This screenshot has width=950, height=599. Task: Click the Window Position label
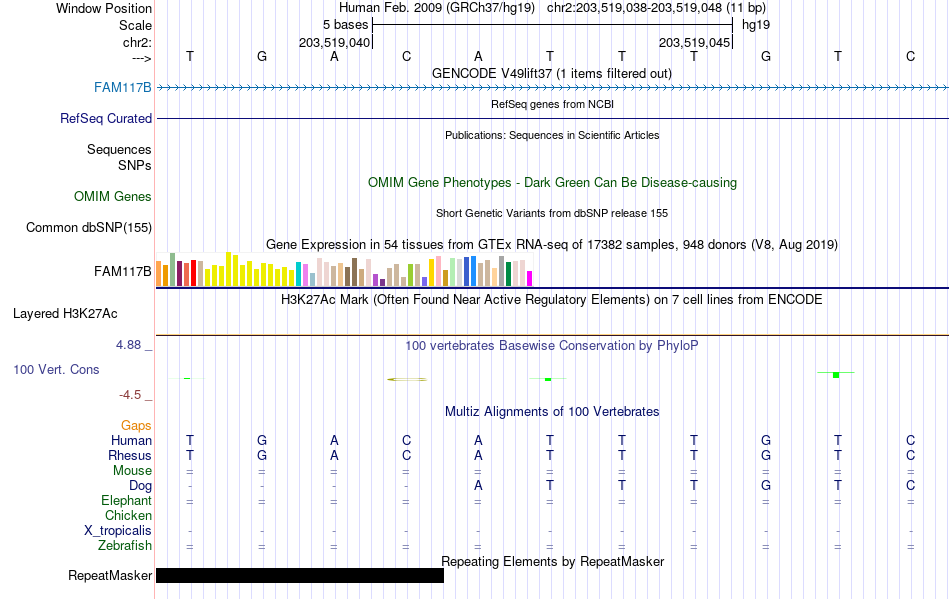click(104, 8)
